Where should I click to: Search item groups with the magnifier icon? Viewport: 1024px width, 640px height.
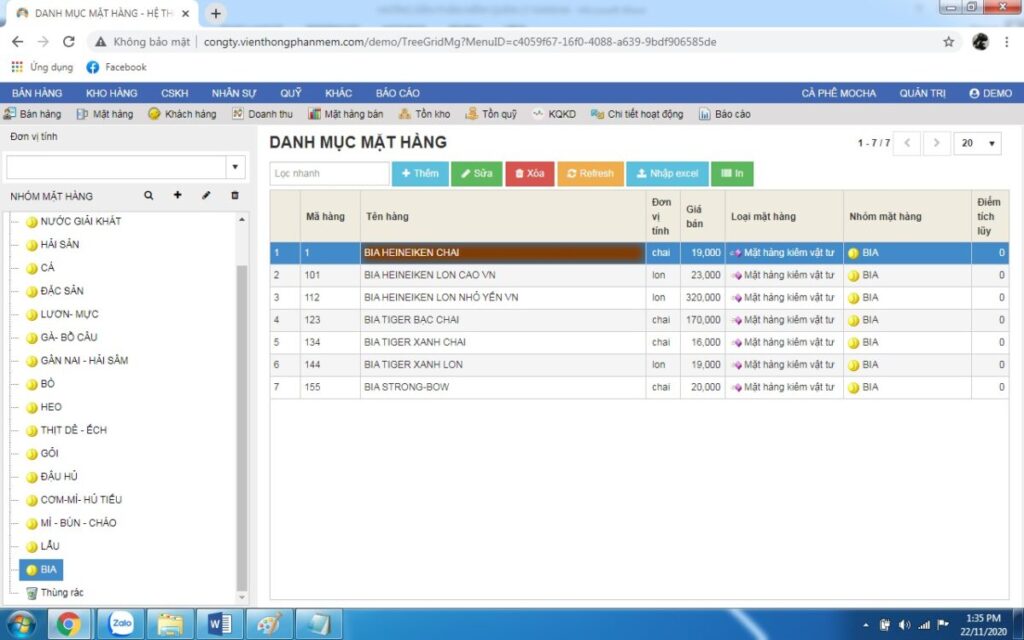click(x=149, y=195)
